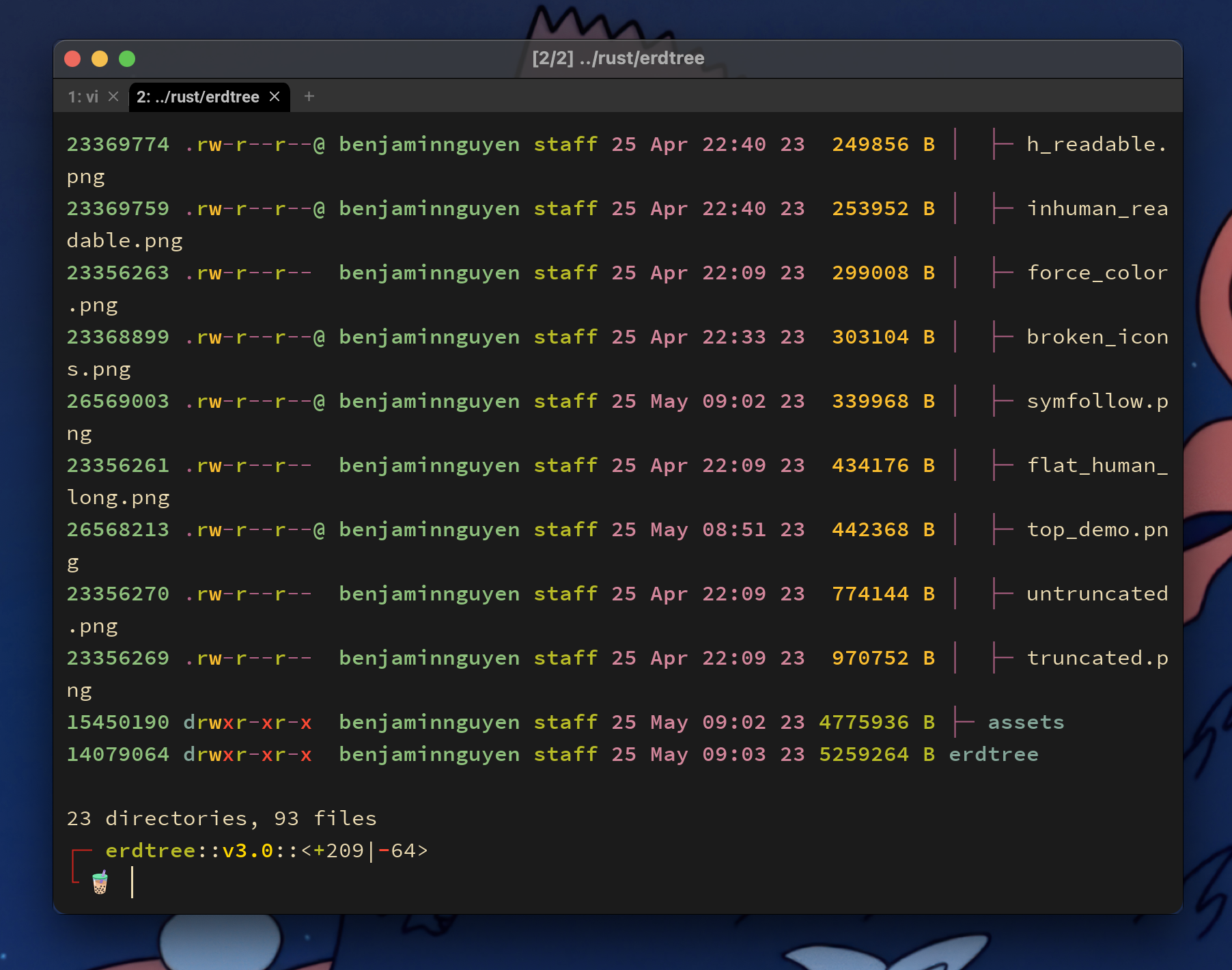Click permissions 'drwxr-xr-x' on assets row
The image size is (1232, 970).
247,722
